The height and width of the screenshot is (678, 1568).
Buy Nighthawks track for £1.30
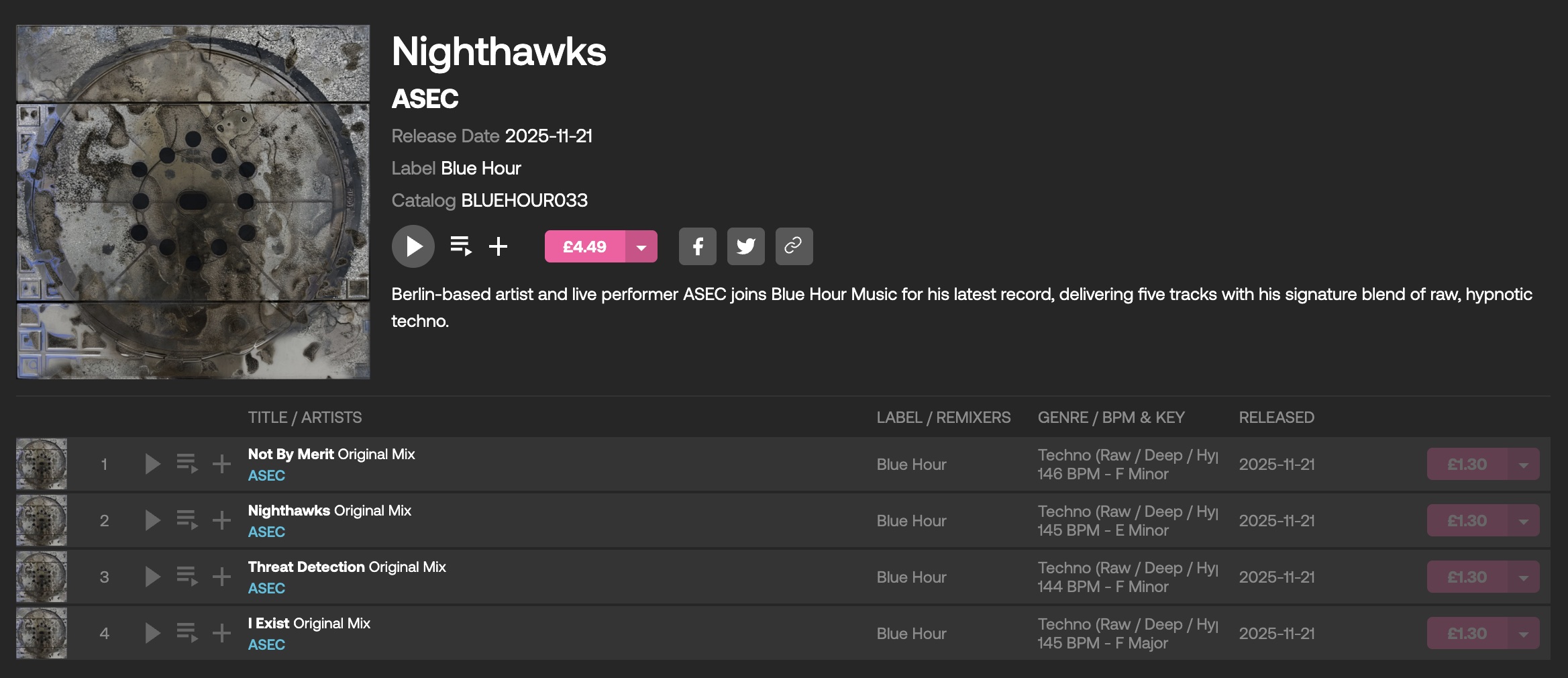coord(1467,520)
